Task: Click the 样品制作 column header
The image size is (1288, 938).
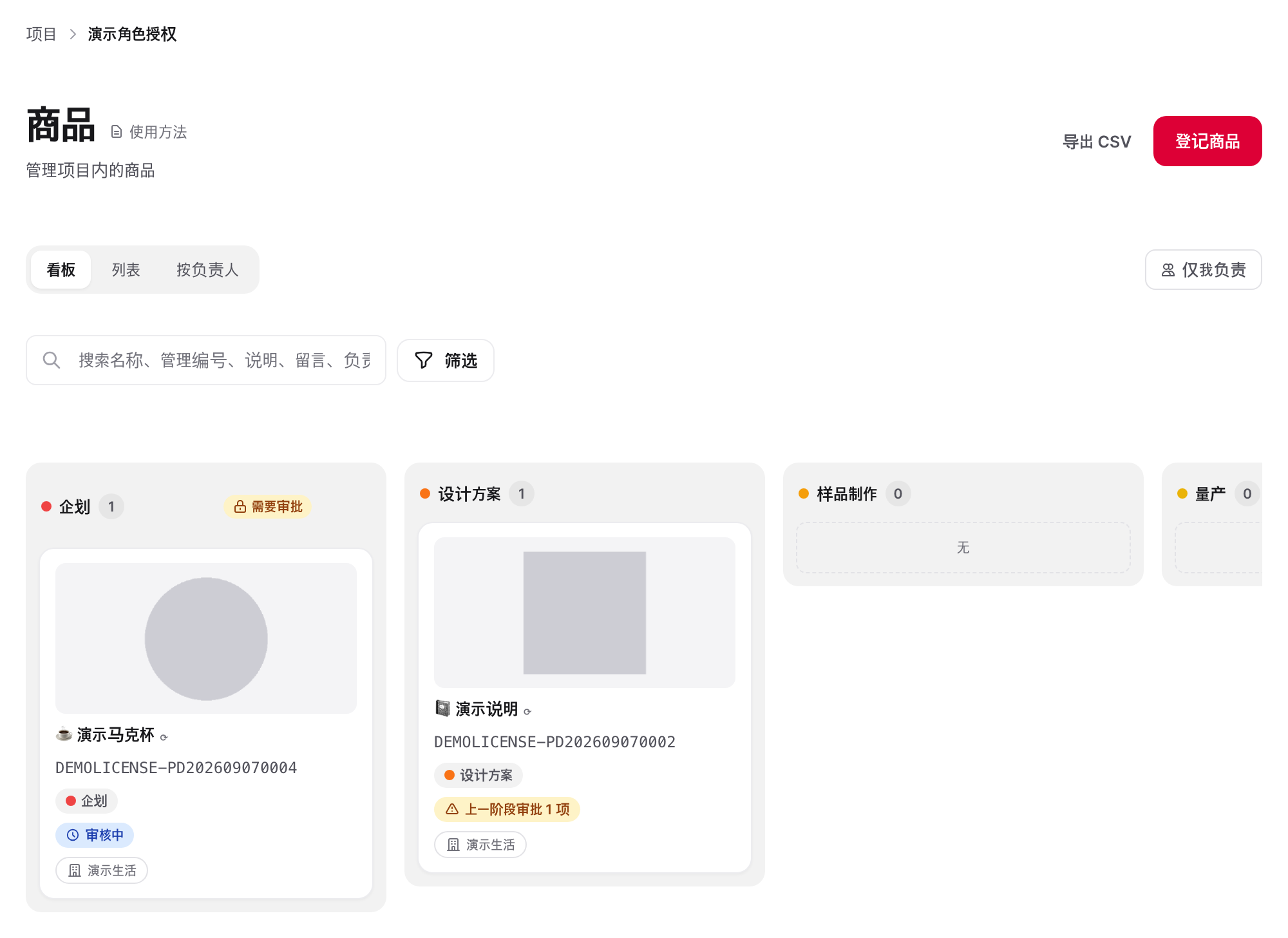Action: (x=847, y=494)
